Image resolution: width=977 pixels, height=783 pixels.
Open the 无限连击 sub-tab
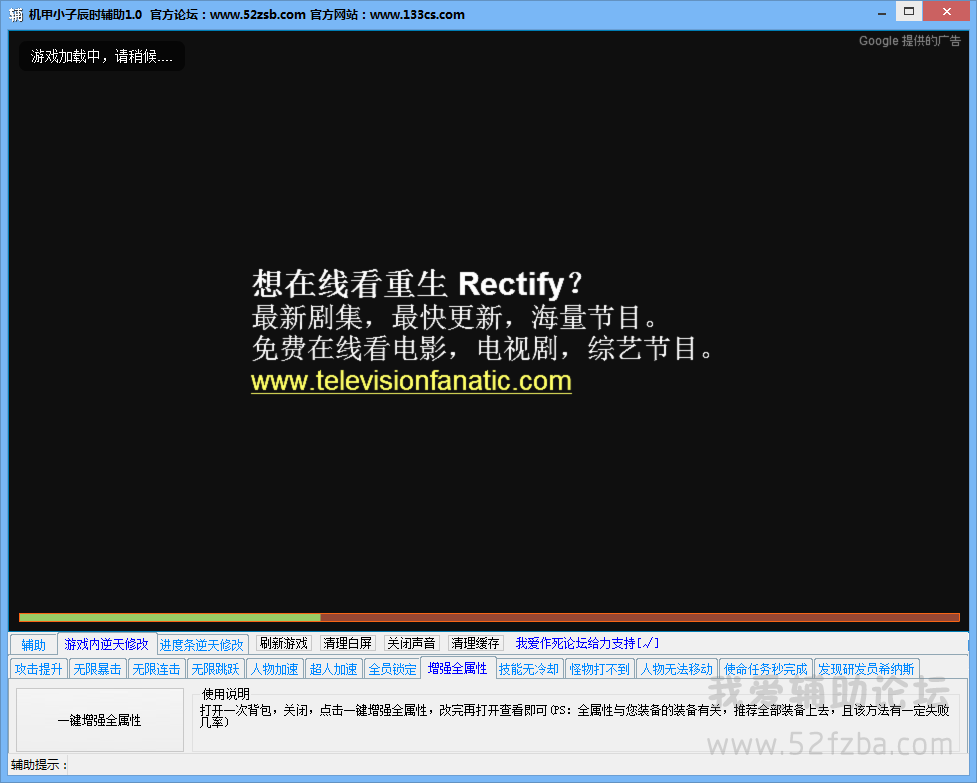click(156, 669)
